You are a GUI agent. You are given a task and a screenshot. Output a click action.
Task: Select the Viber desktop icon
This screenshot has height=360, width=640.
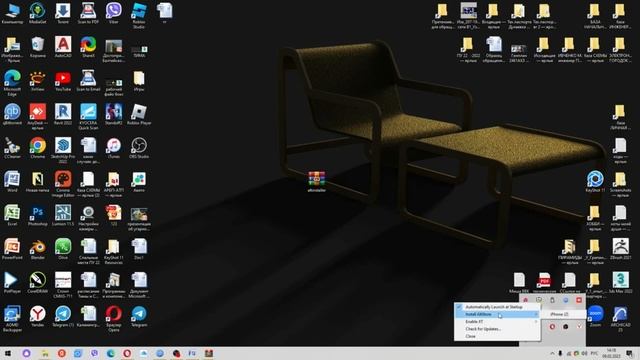(x=113, y=13)
